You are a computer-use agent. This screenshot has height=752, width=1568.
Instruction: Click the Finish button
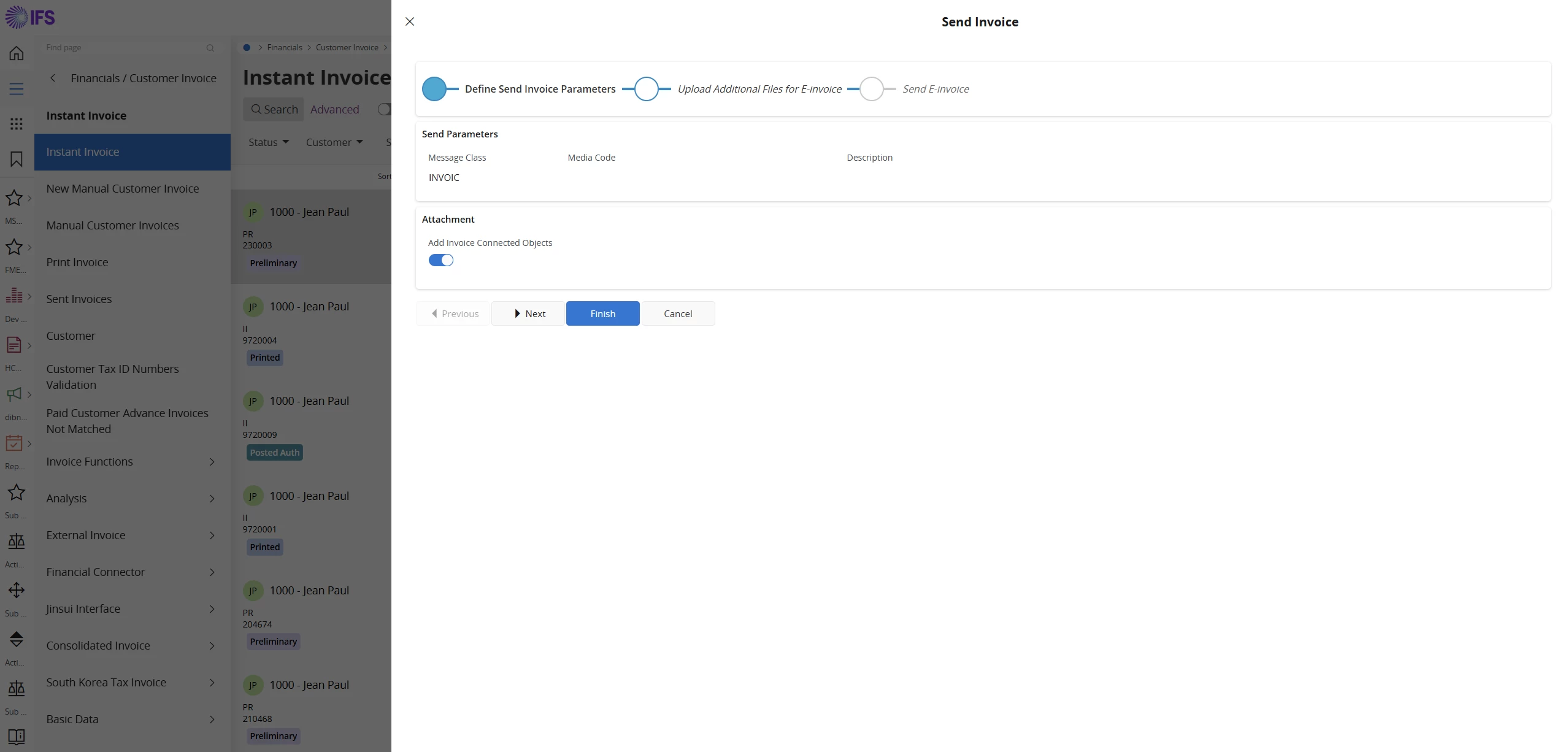pos(602,313)
